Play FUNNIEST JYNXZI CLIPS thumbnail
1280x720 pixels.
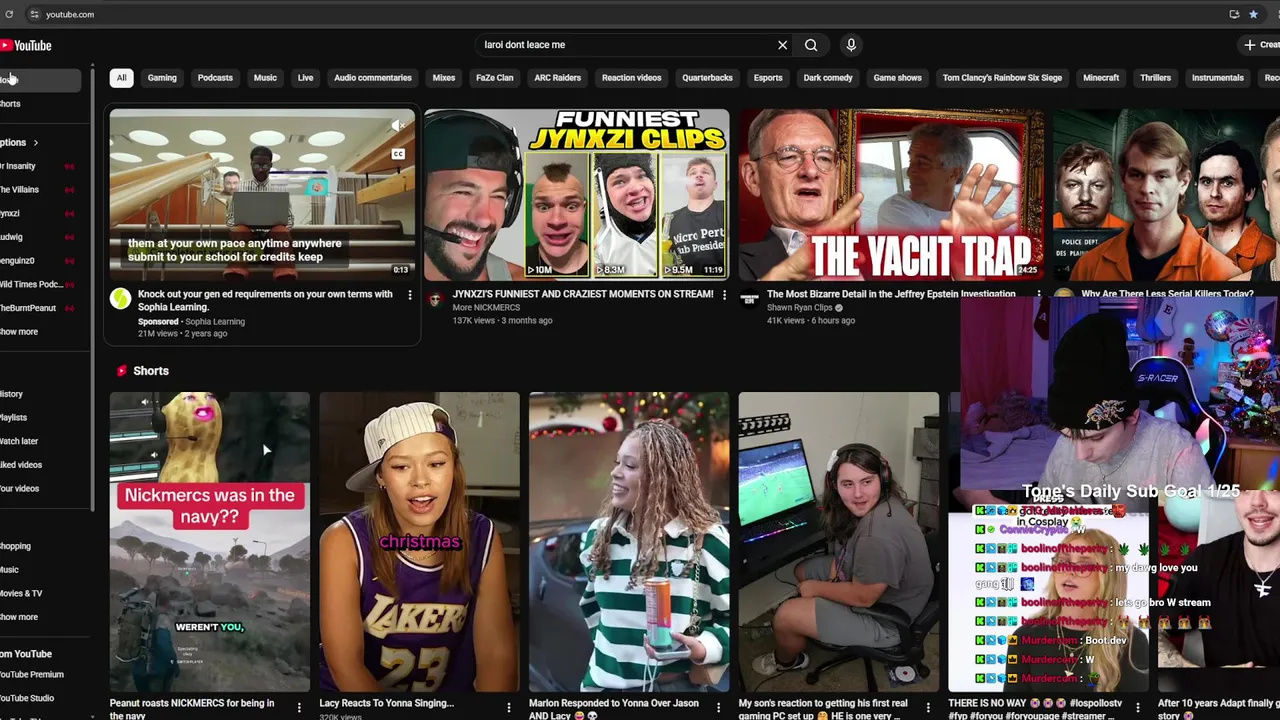click(x=576, y=195)
